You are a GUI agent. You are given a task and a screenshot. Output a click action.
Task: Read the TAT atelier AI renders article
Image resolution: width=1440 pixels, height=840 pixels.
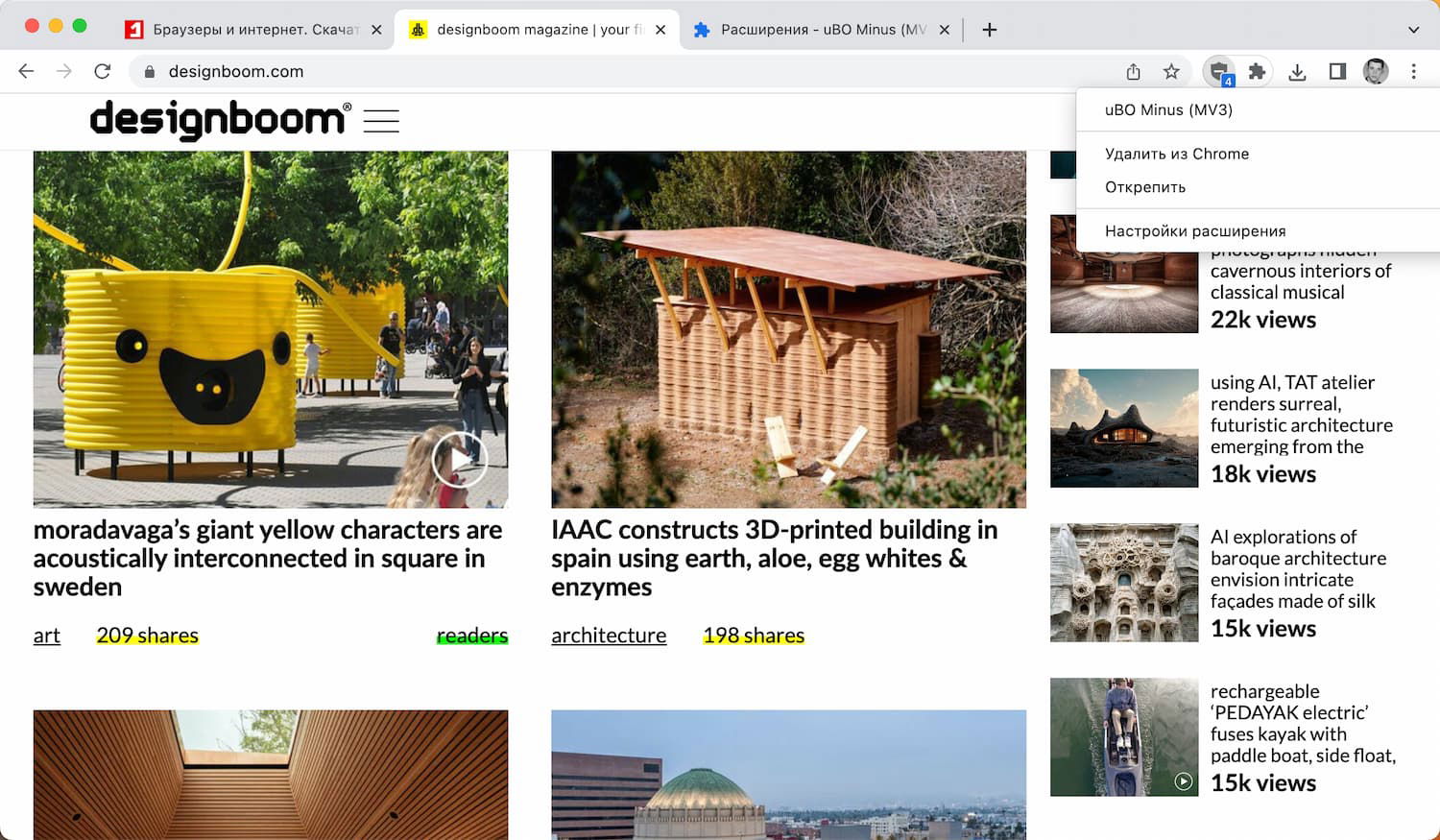[x=1302, y=415]
